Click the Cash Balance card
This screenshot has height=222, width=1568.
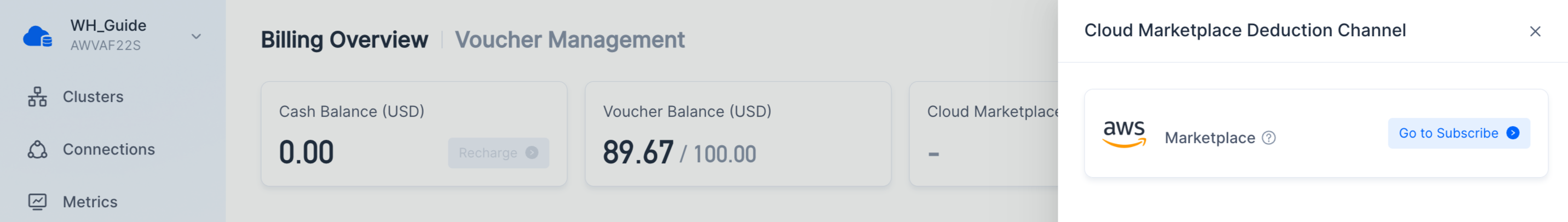(414, 134)
